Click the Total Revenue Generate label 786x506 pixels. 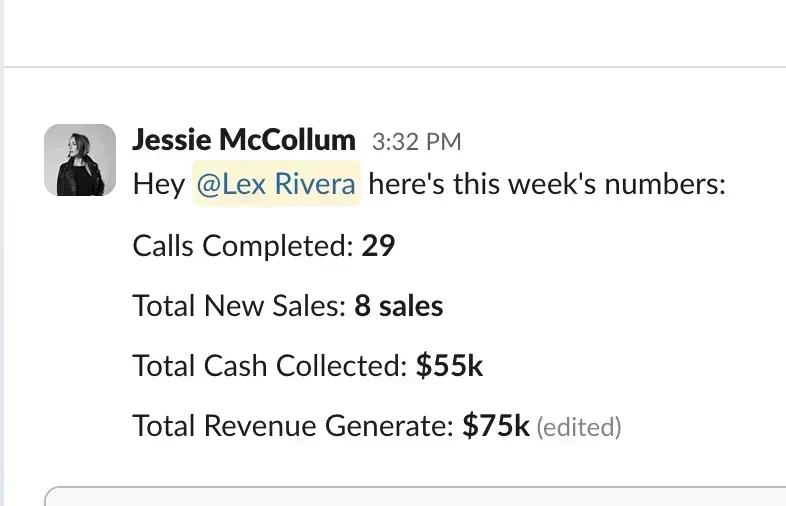[x=293, y=427]
